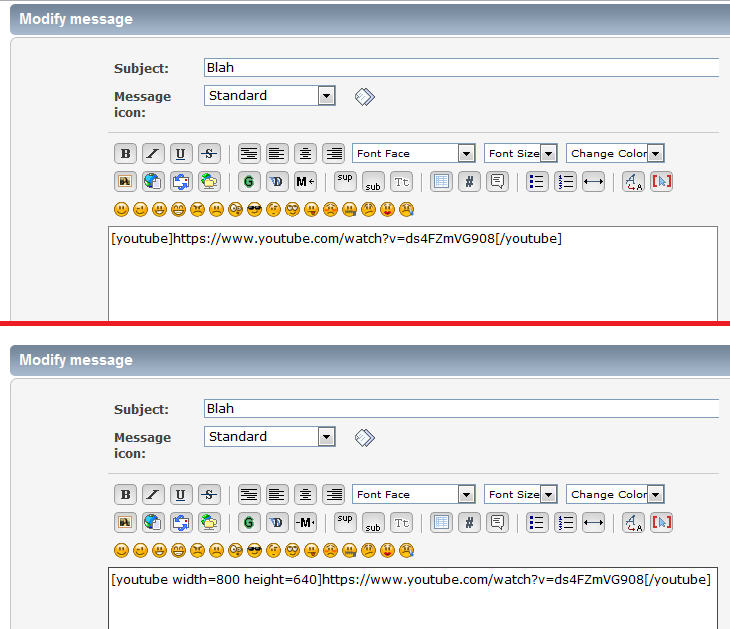Insert hyperlink globe icon in upper editor
This screenshot has height=629, width=730.
(x=153, y=182)
